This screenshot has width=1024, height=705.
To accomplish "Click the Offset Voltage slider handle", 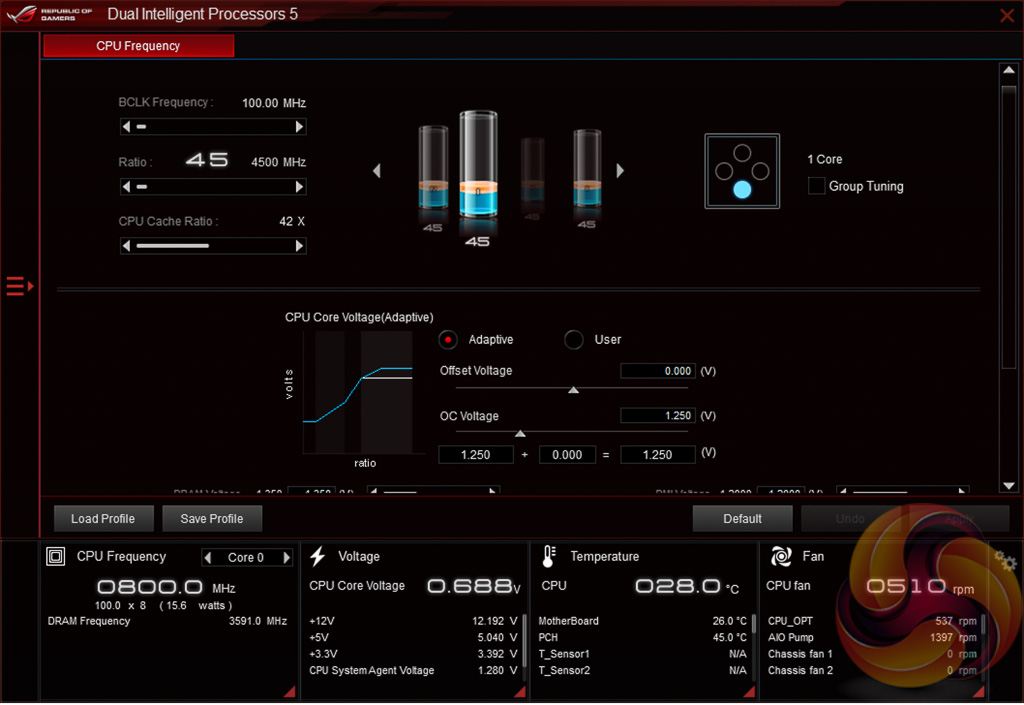I will tap(573, 390).
